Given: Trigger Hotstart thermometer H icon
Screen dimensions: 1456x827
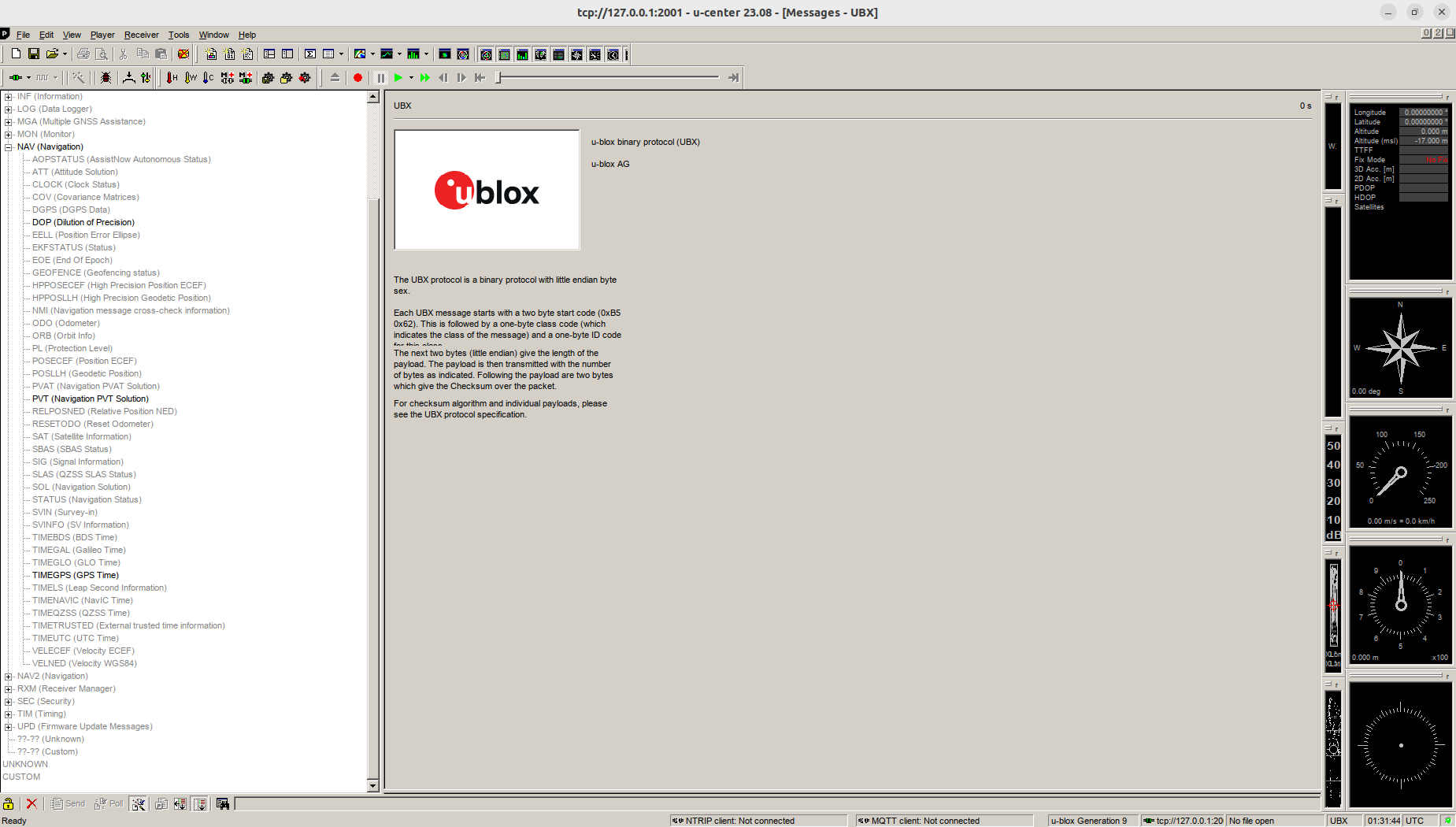Looking at the screenshot, I should pyautogui.click(x=172, y=77).
